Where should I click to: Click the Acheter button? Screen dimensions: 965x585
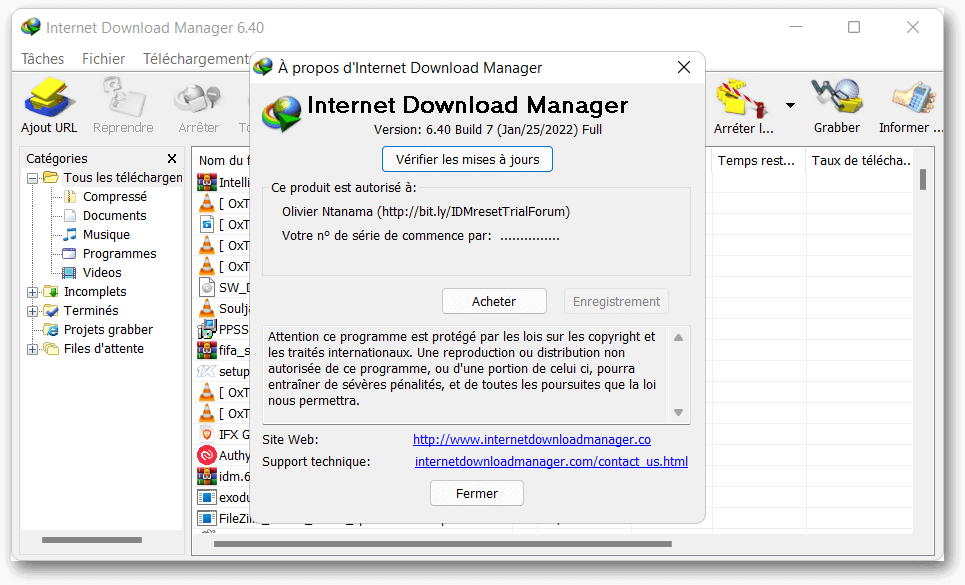[x=494, y=301]
